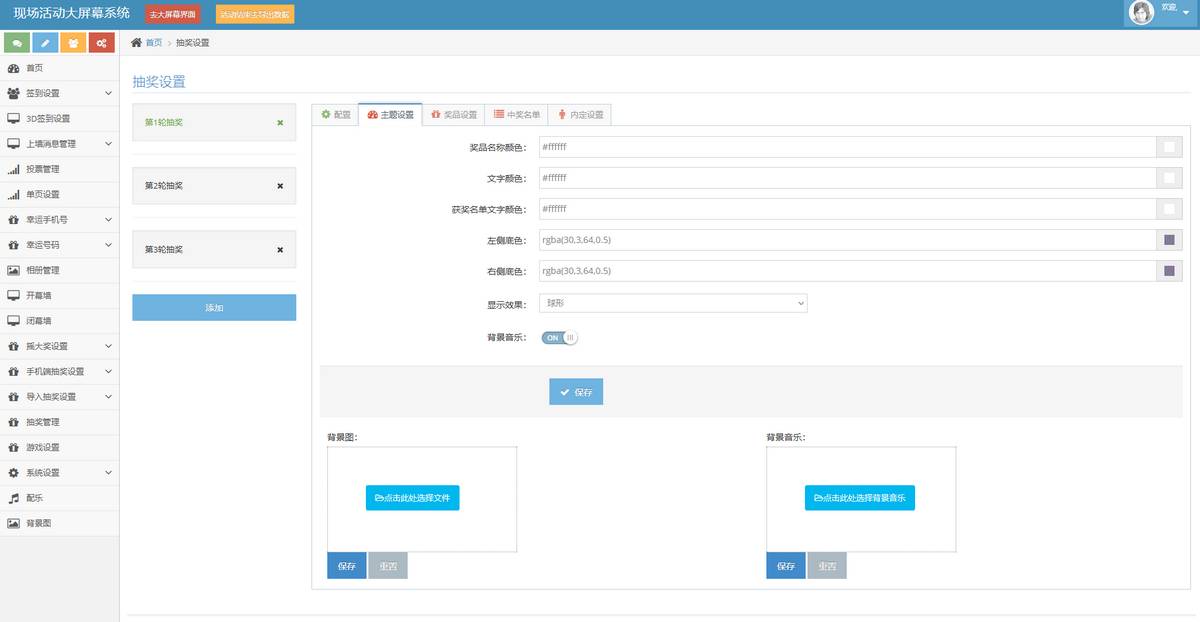
Task: Select 背景图 at sidebar bottom
Action: coord(46,522)
